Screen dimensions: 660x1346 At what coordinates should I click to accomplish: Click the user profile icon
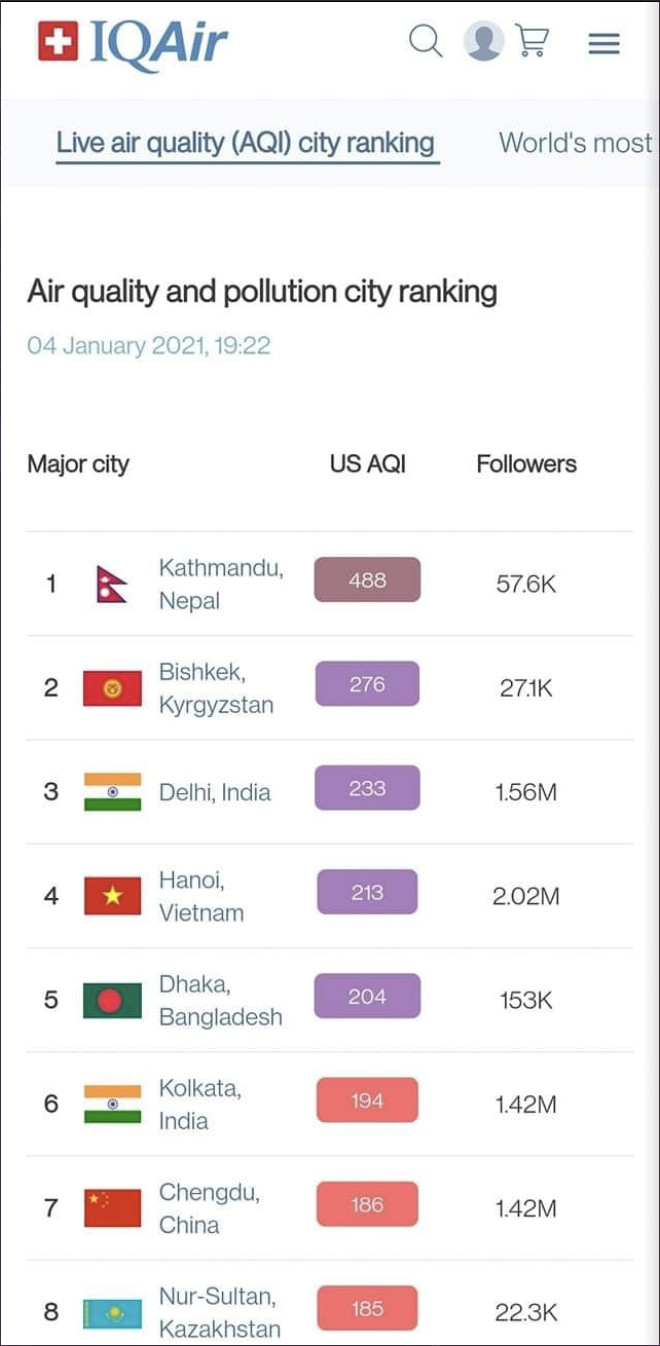[483, 42]
